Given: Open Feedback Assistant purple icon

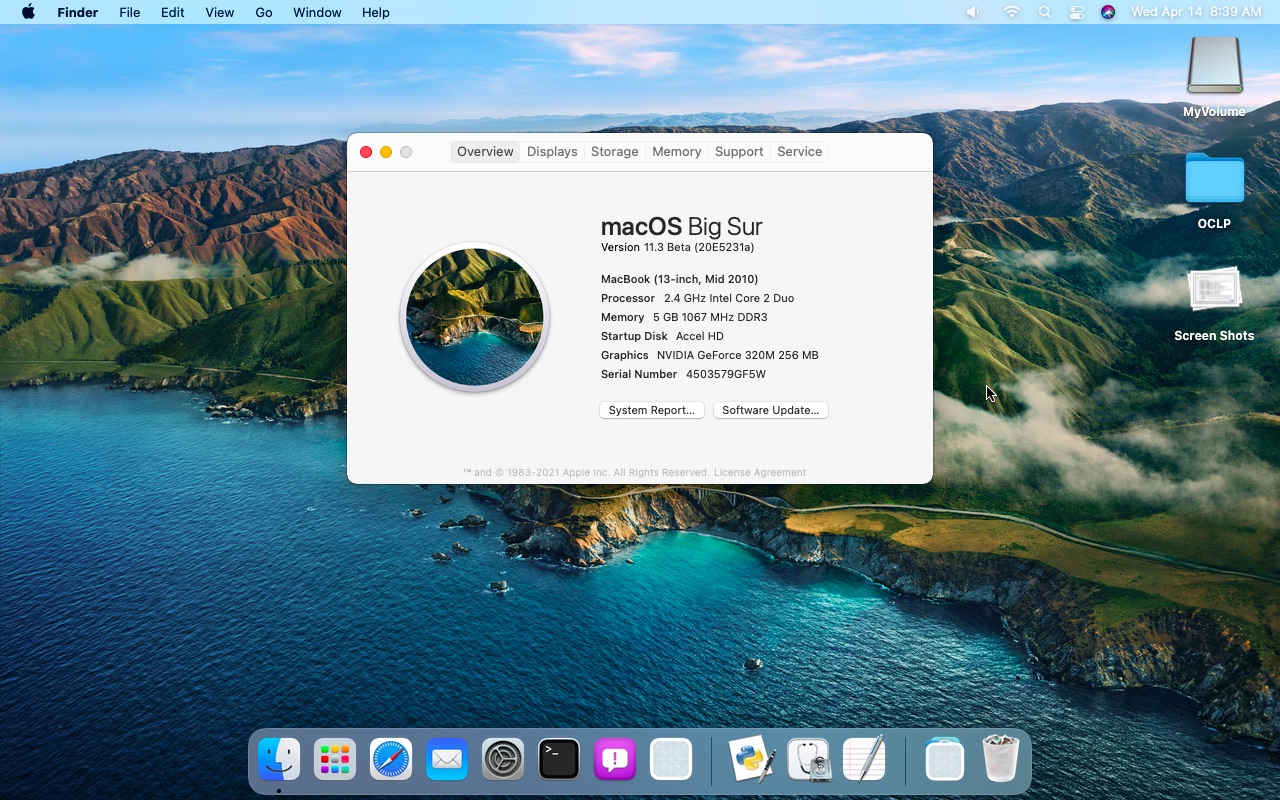Looking at the screenshot, I should 615,760.
